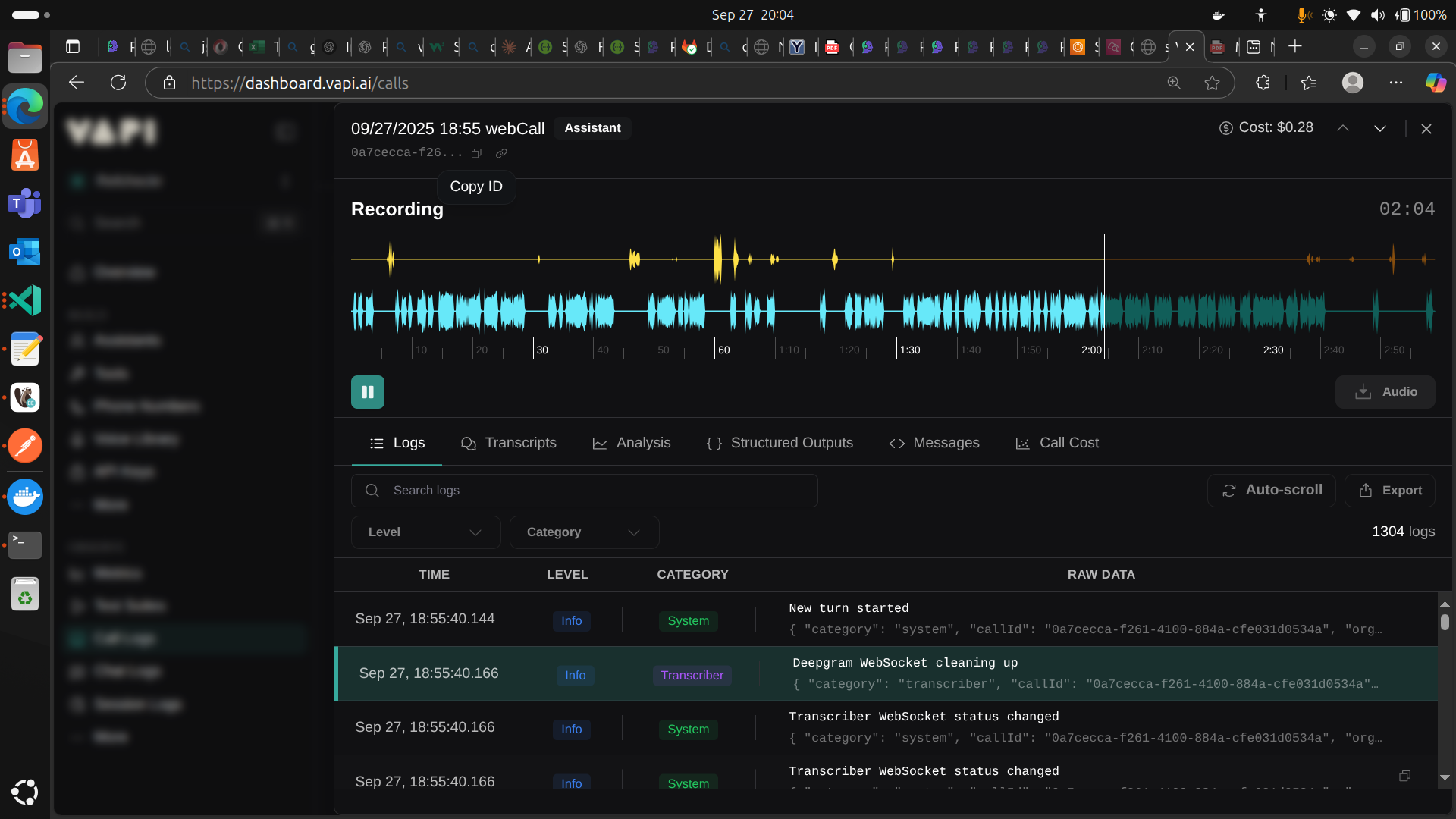
Task: Copy raw data of the last log row
Action: tap(1404, 776)
